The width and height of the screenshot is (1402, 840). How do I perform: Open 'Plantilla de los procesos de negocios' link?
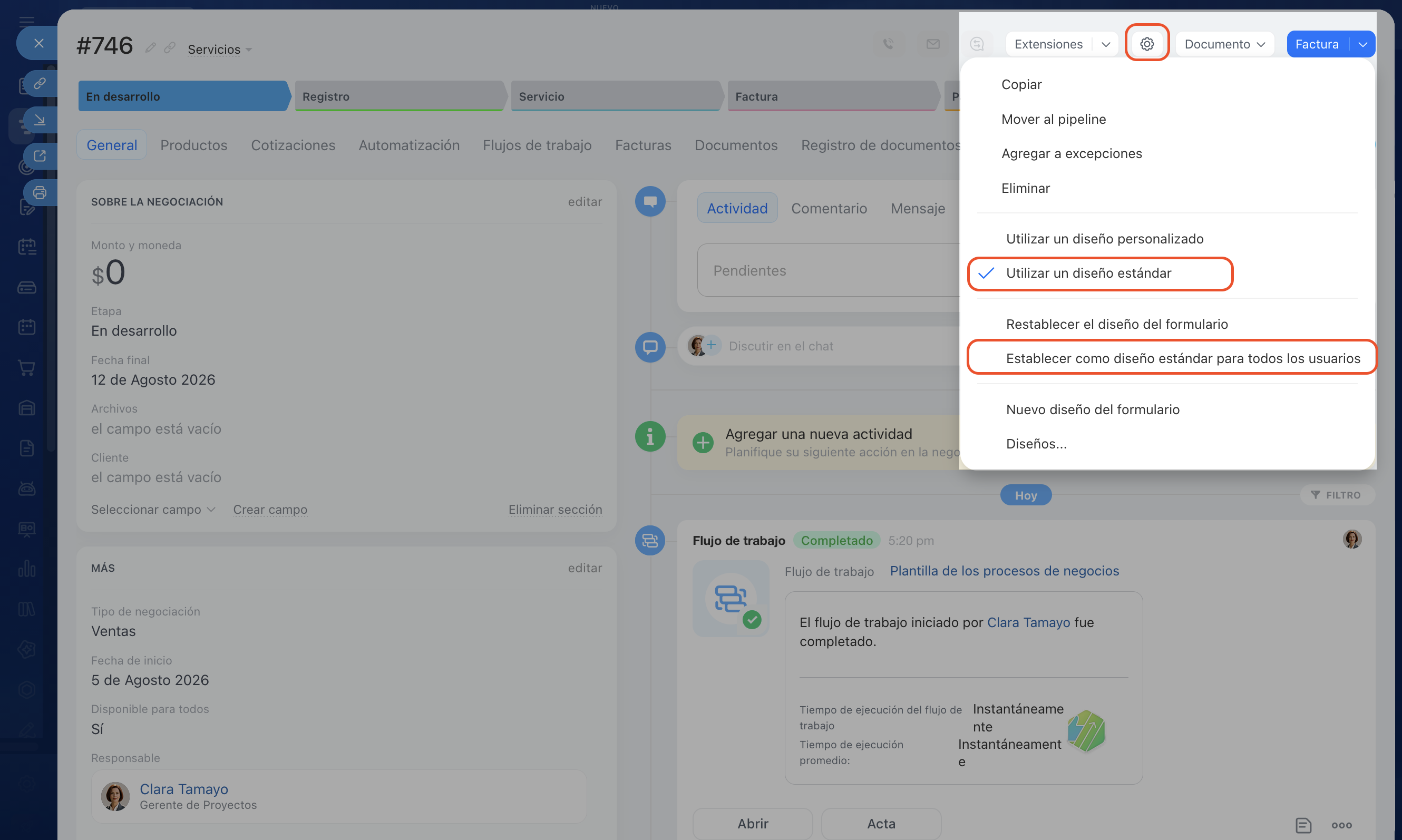point(1004,571)
